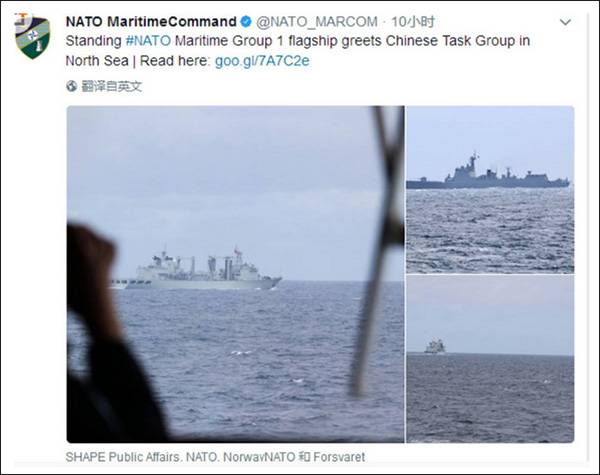Open the tweet options chevron menu
This screenshot has width=600, height=475.
coord(565,22)
